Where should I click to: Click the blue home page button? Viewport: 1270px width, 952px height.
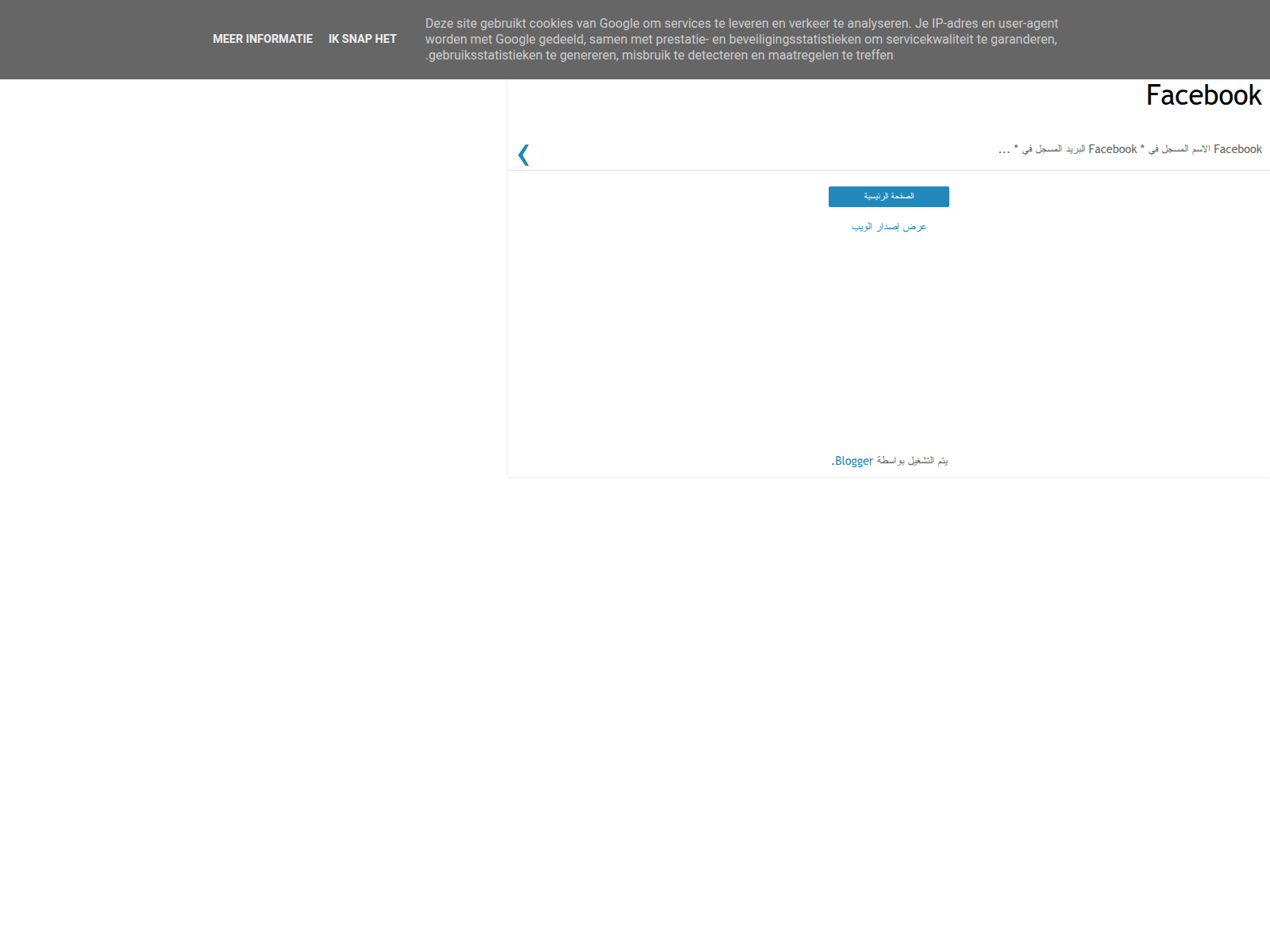click(889, 197)
